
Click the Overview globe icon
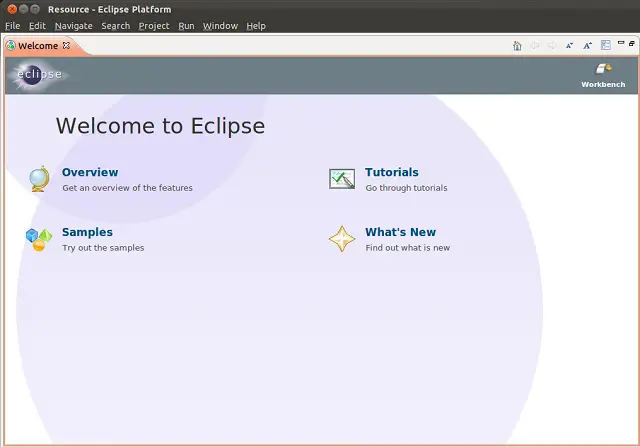39,179
